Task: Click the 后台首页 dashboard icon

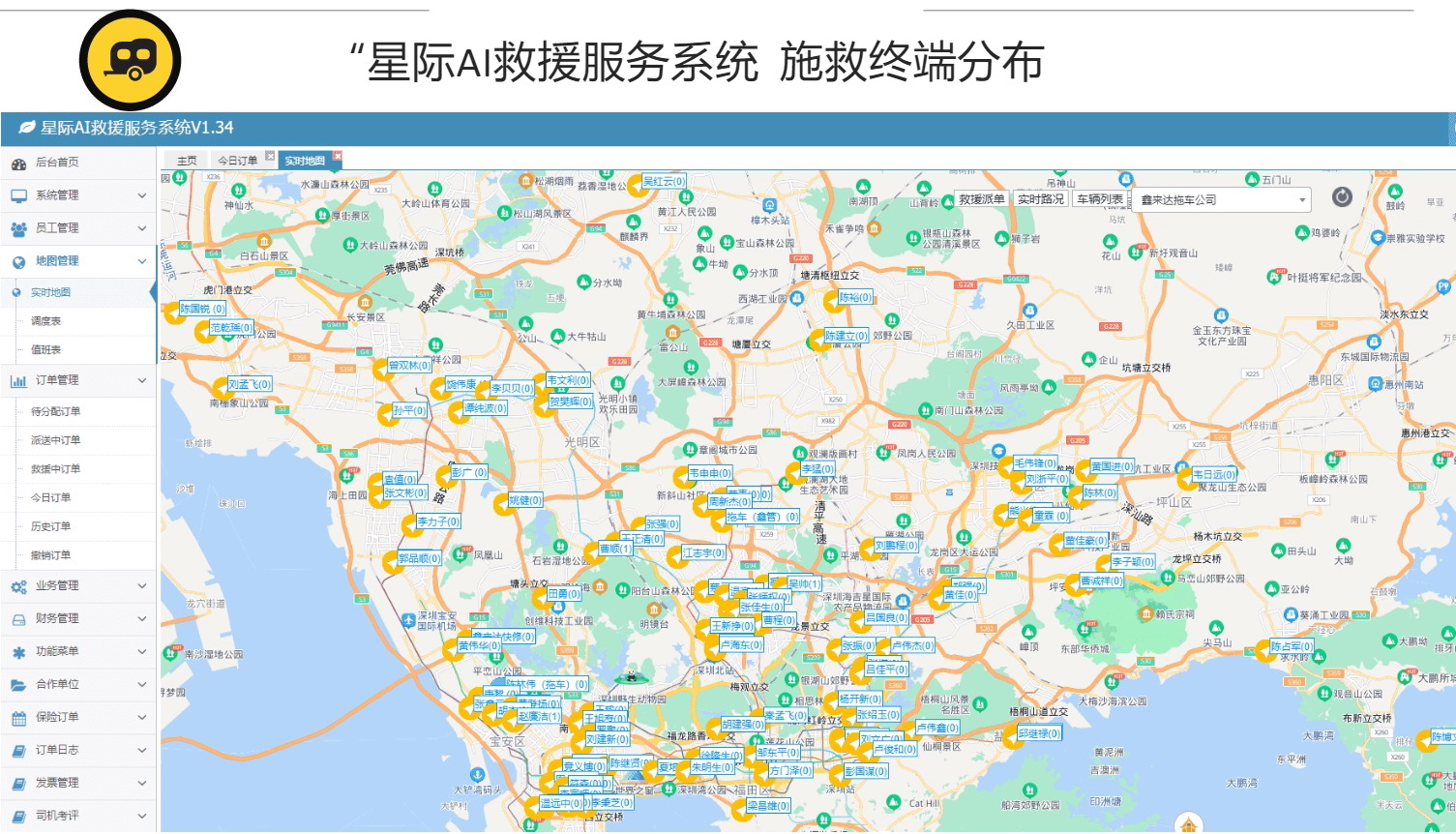Action: coord(18,164)
